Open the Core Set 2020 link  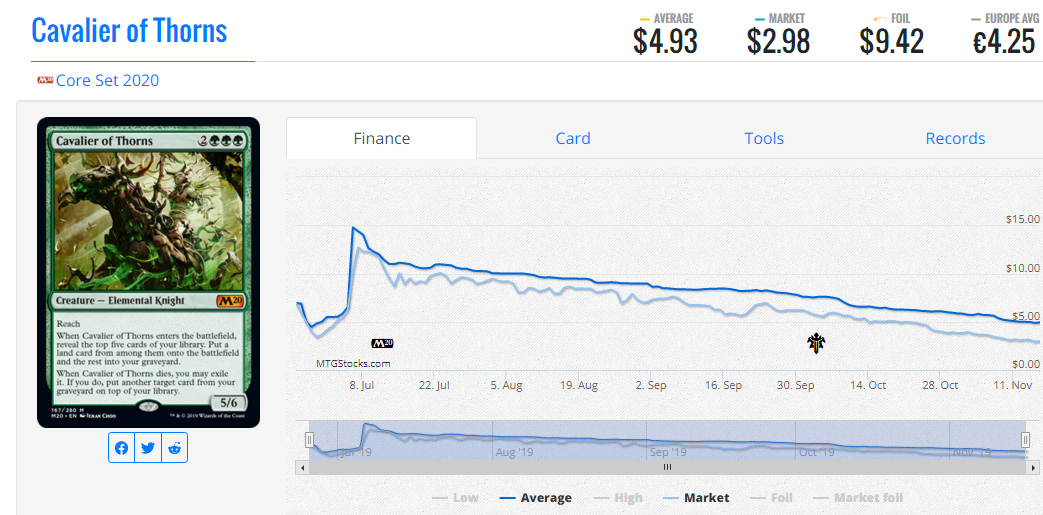click(x=107, y=81)
